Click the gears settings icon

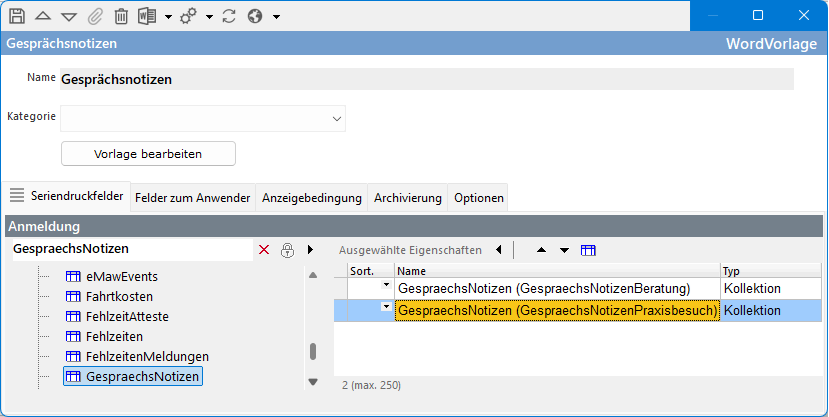pyautogui.click(x=188, y=16)
